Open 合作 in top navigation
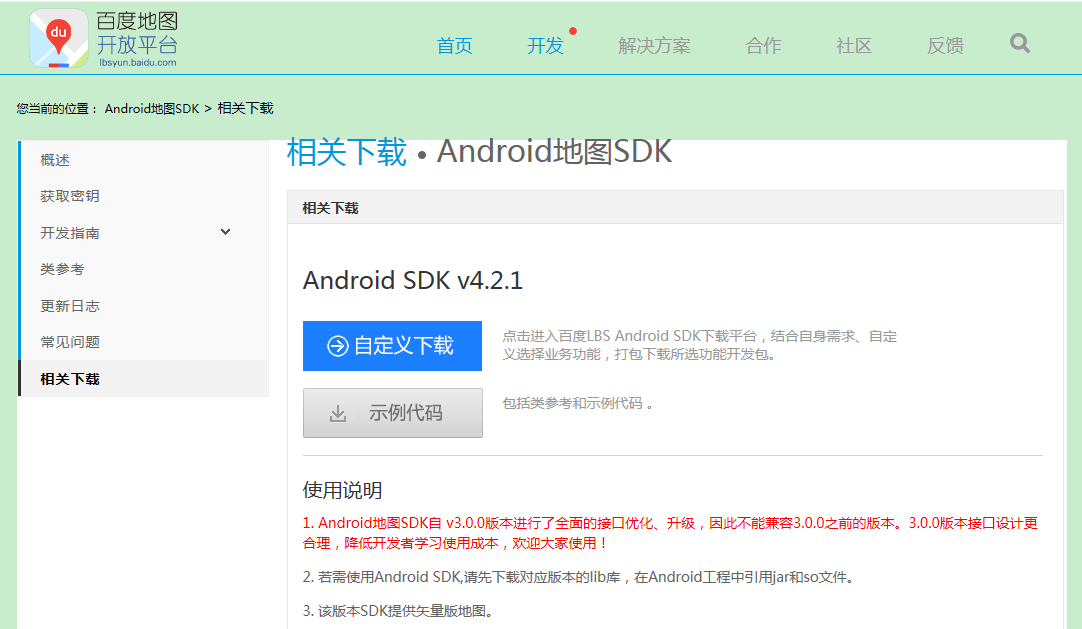This screenshot has width=1082, height=629. pos(763,46)
